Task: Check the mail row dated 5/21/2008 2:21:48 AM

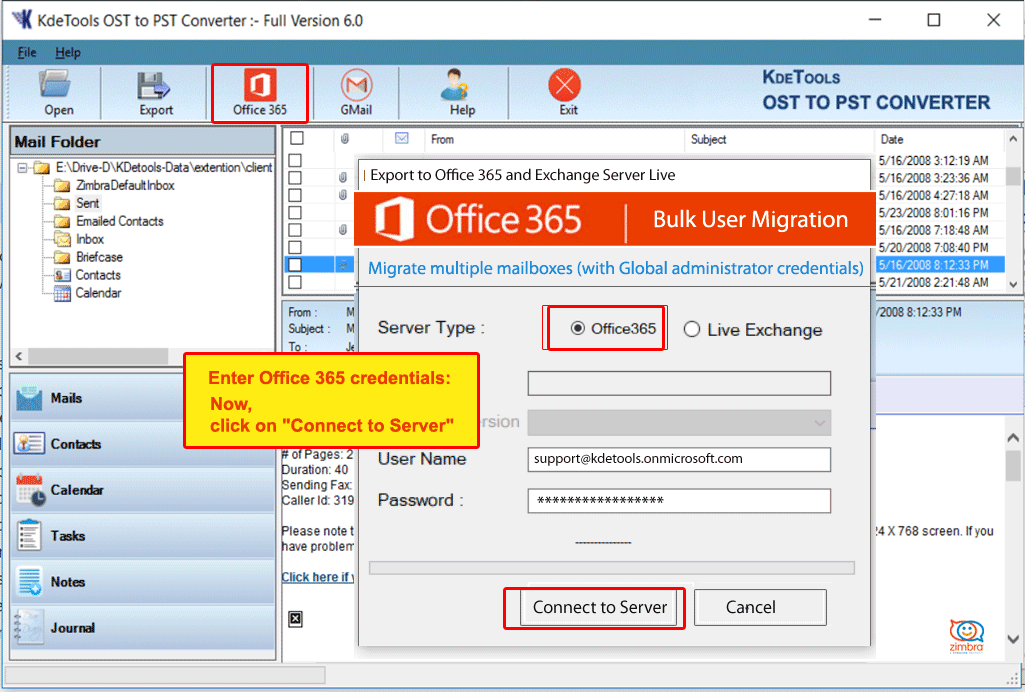Action: (x=295, y=282)
